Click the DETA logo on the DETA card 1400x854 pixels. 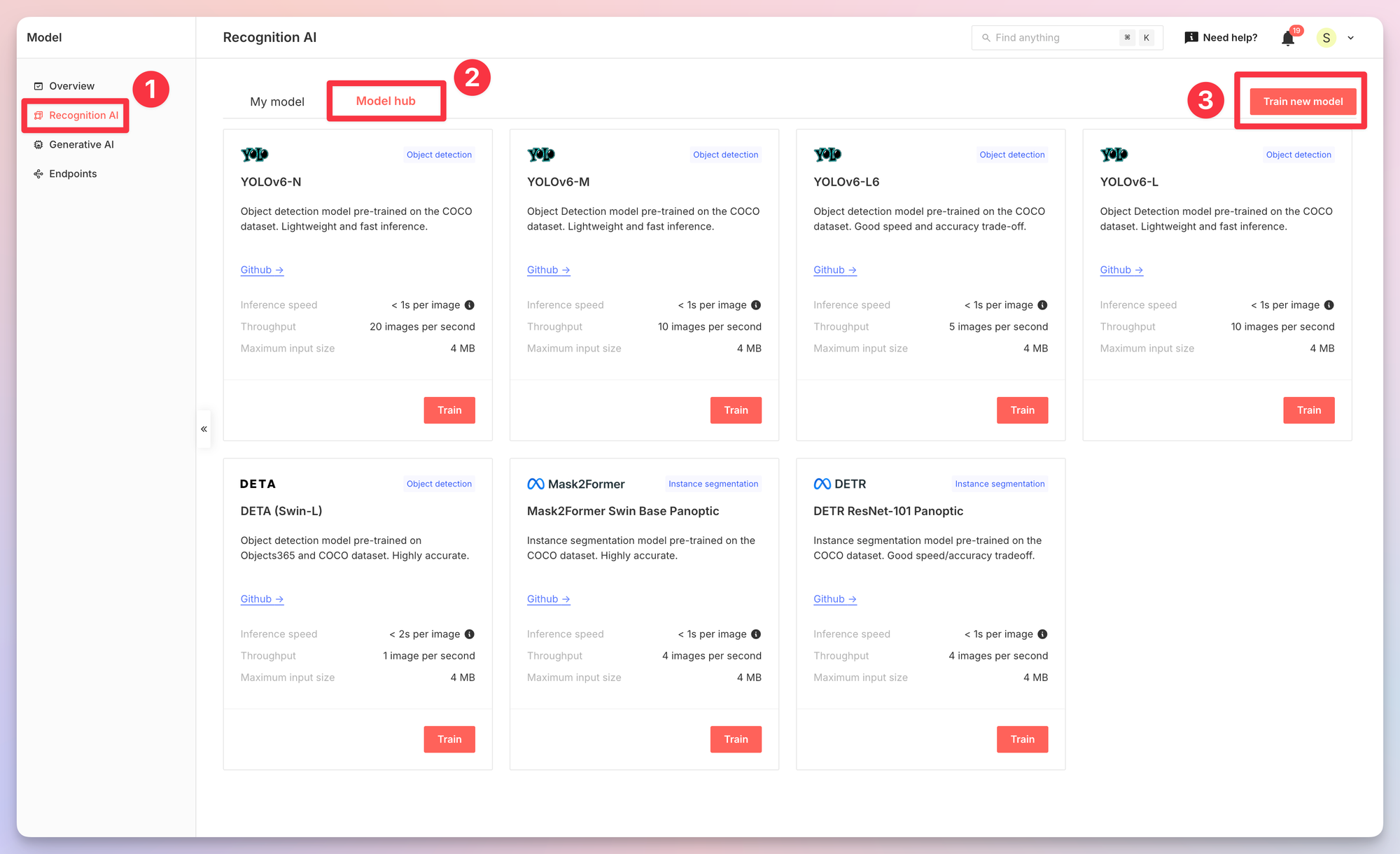258,484
